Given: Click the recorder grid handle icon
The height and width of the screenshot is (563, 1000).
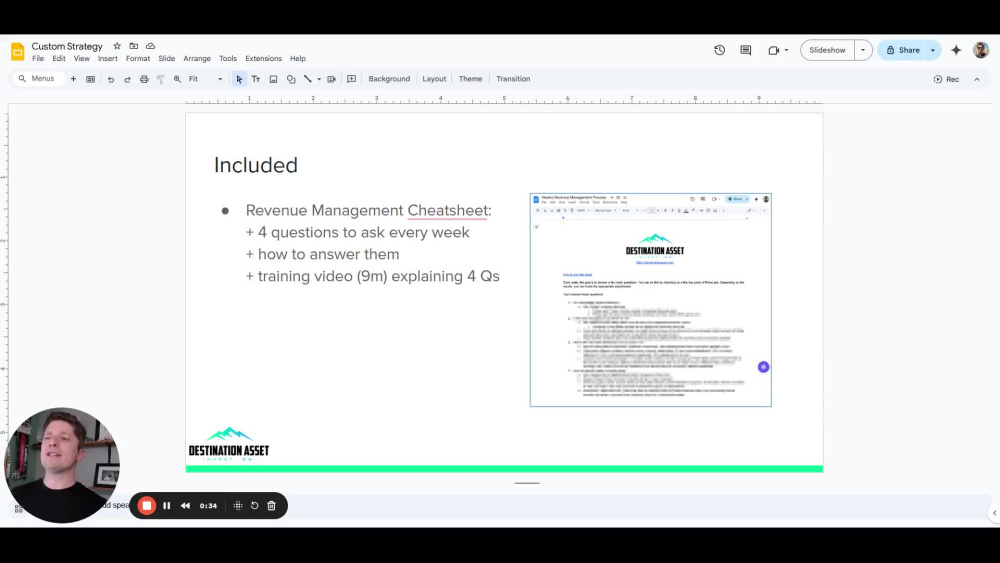Looking at the screenshot, I should point(238,506).
